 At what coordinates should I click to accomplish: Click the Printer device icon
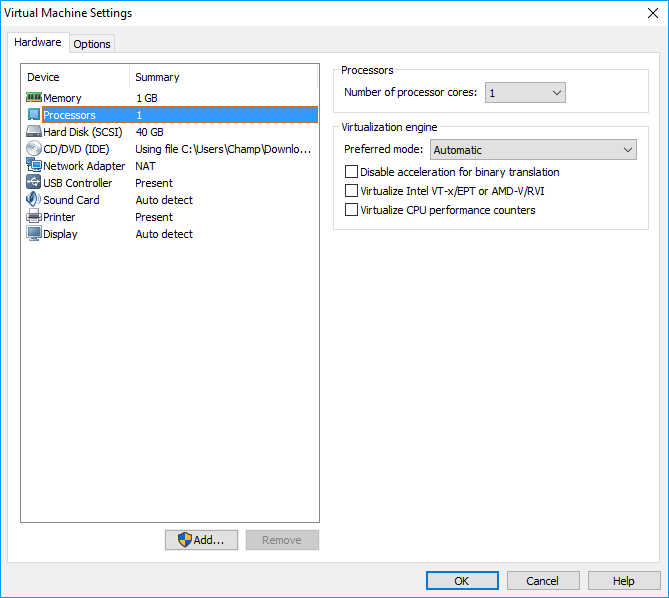(x=34, y=216)
